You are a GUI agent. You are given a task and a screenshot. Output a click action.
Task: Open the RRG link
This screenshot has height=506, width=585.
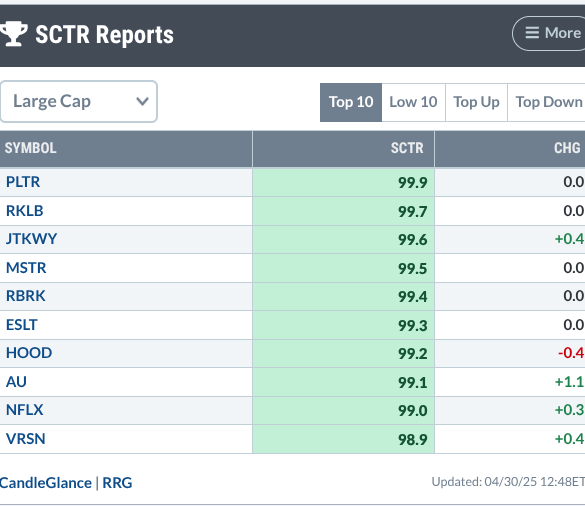coord(117,483)
